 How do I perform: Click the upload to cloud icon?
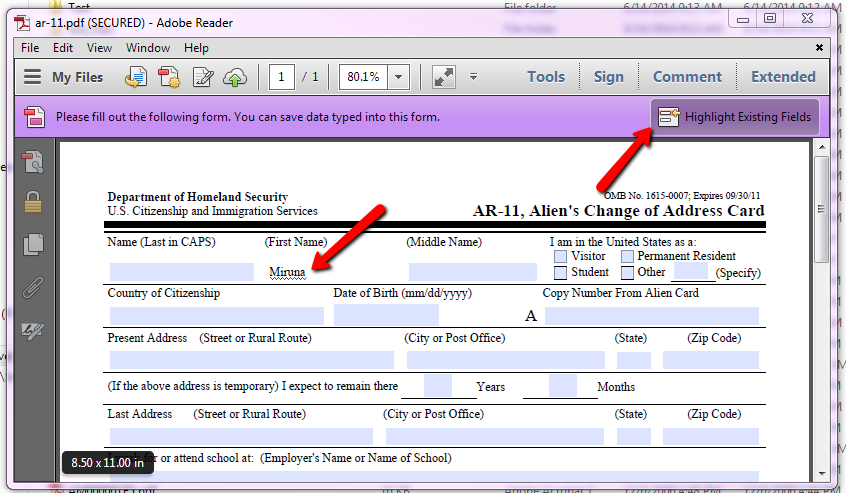(236, 77)
